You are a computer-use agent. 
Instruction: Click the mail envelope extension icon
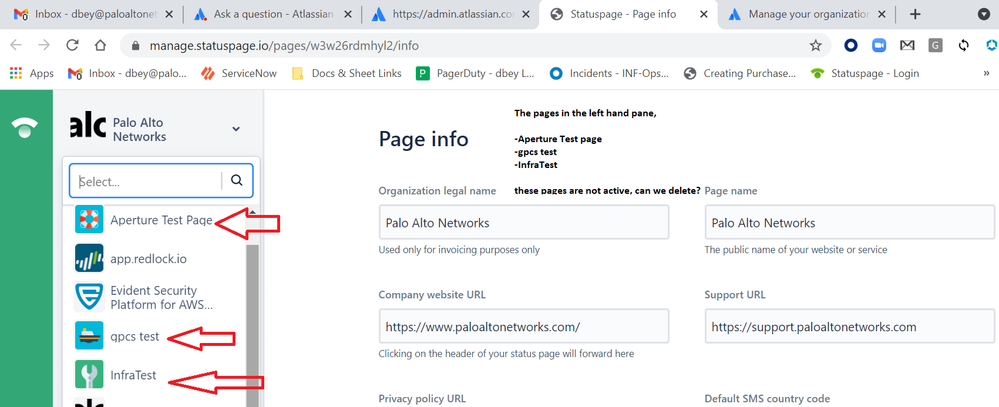907,45
